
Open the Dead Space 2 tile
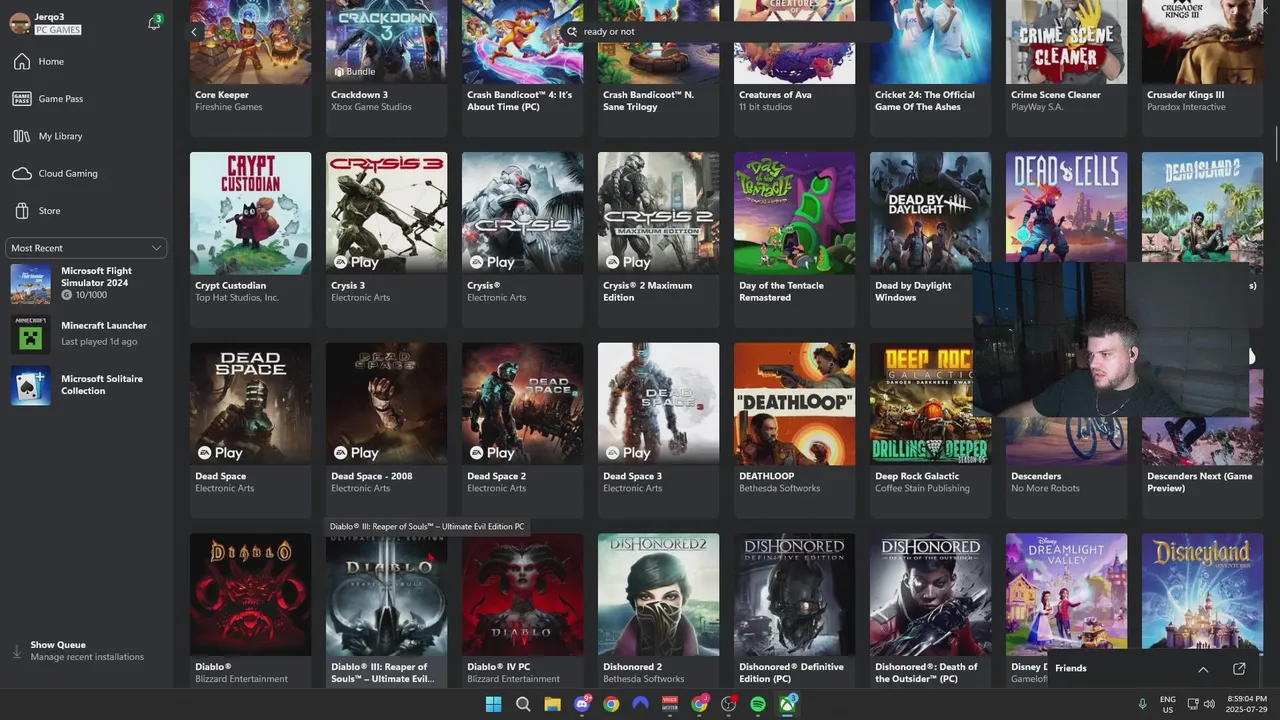point(522,430)
